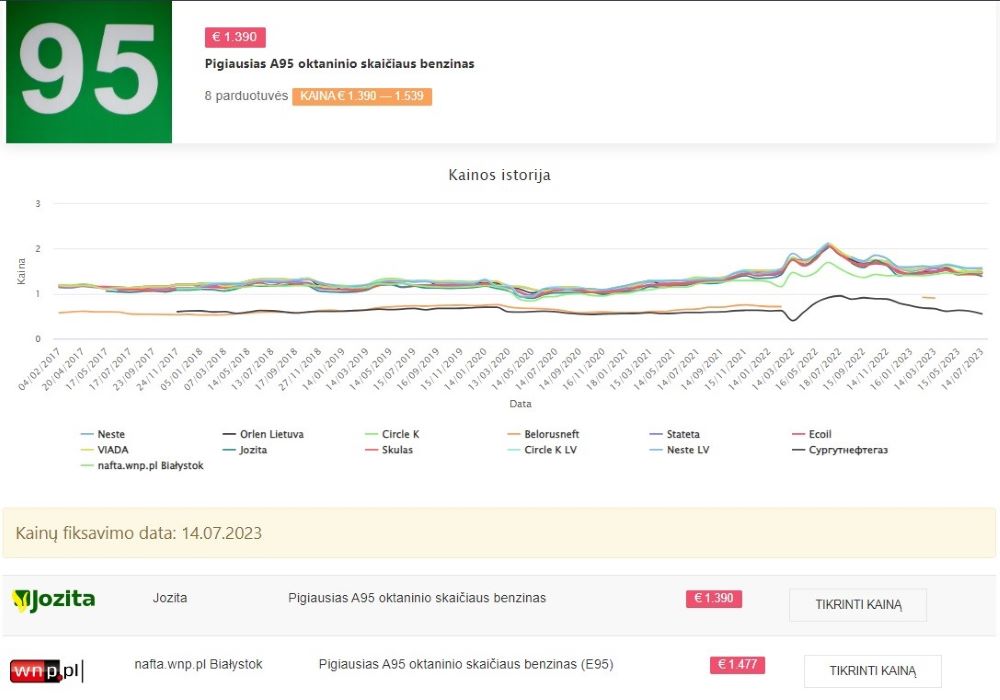This screenshot has width=1000, height=700.
Task: Toggle Orlen Lietuva legend entry
Action: [263, 434]
